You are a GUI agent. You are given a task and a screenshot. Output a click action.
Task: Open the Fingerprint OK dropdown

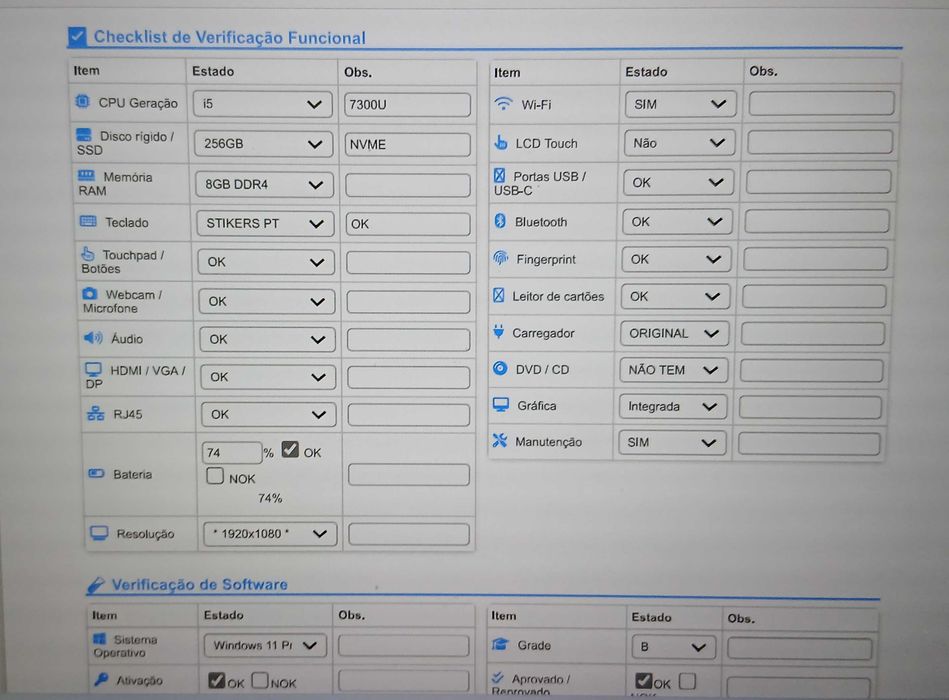(x=676, y=259)
